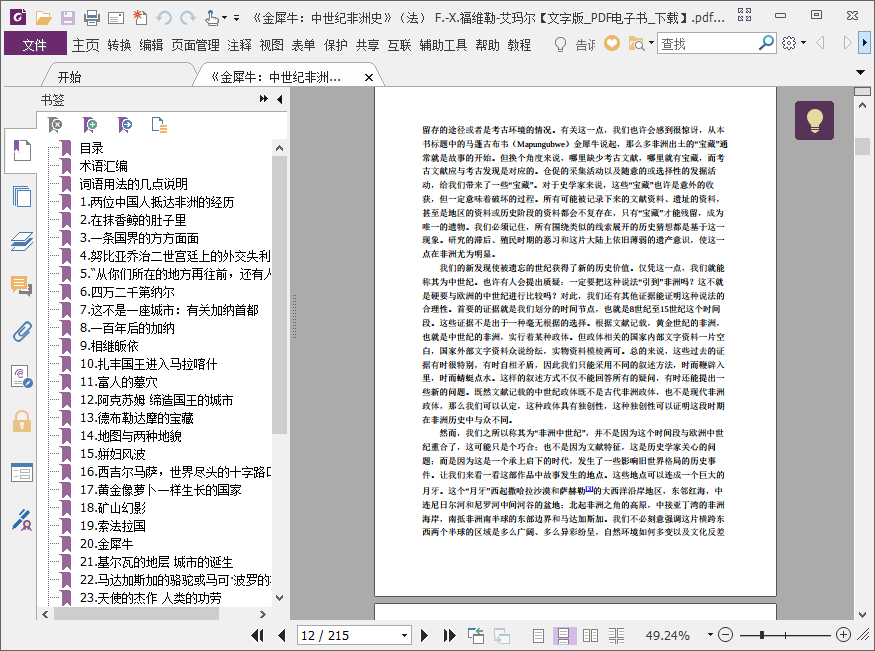Enable single page view mode
Viewport: 875px width, 651px height.
pos(539,635)
